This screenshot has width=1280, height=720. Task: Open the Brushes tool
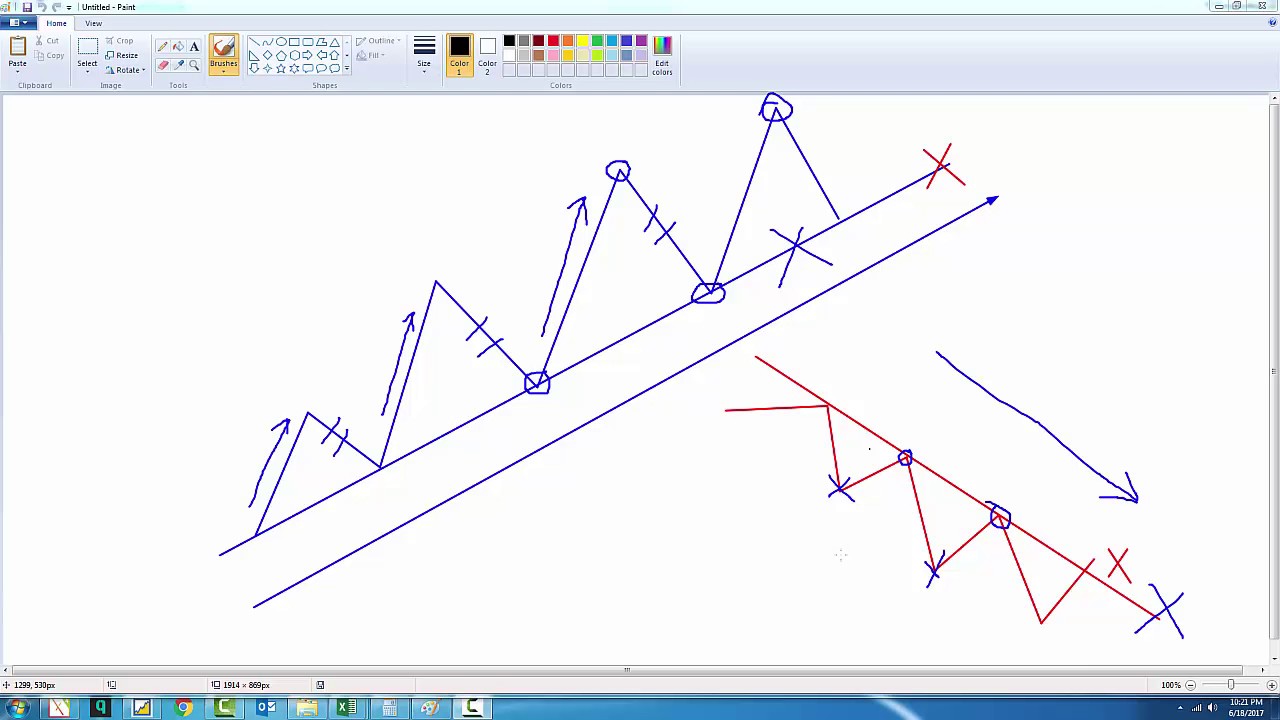click(x=224, y=55)
